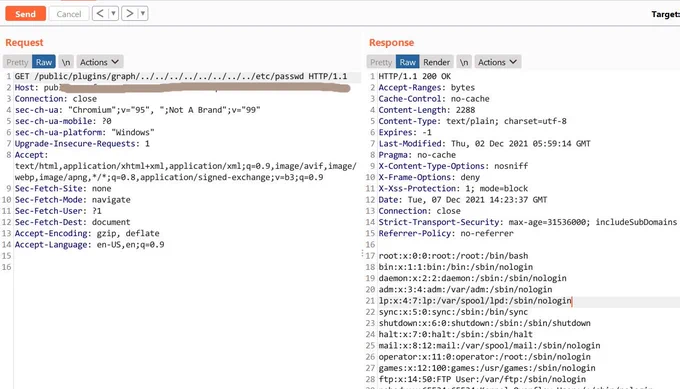The height and width of the screenshot is (389, 680).
Task: Click the 'HTTP/1.1 200 OK' status line
Action: [x=415, y=76]
